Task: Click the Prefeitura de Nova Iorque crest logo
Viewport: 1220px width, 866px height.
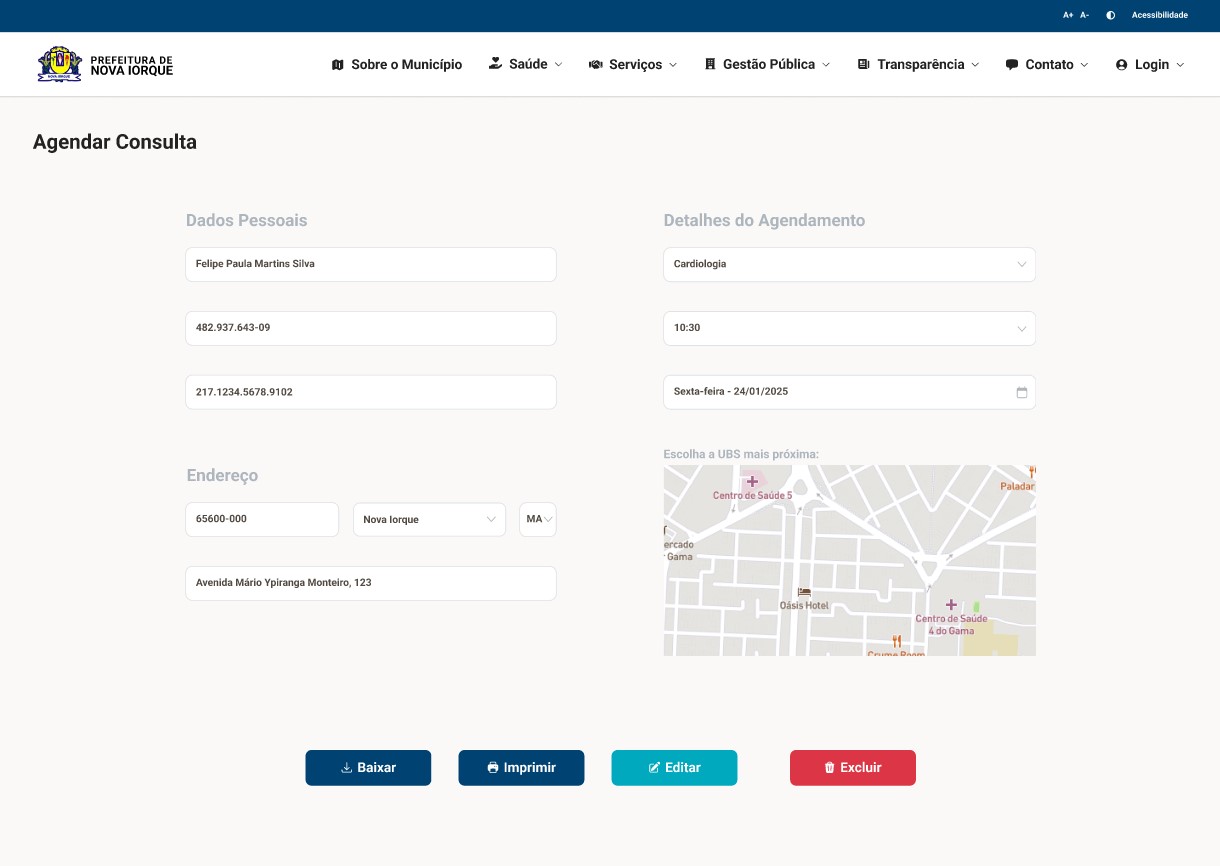Action: (x=59, y=64)
